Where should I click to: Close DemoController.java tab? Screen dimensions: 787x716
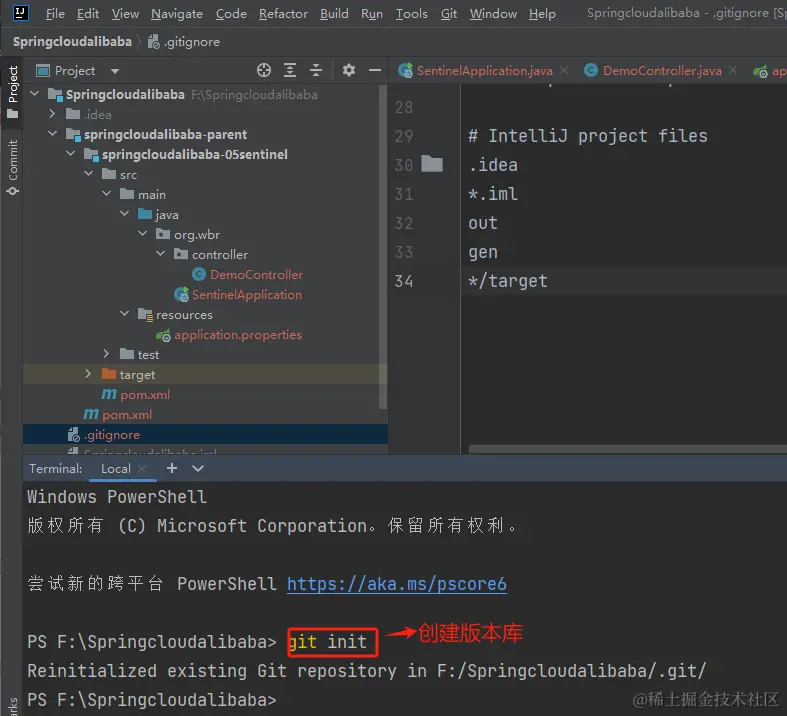733,70
